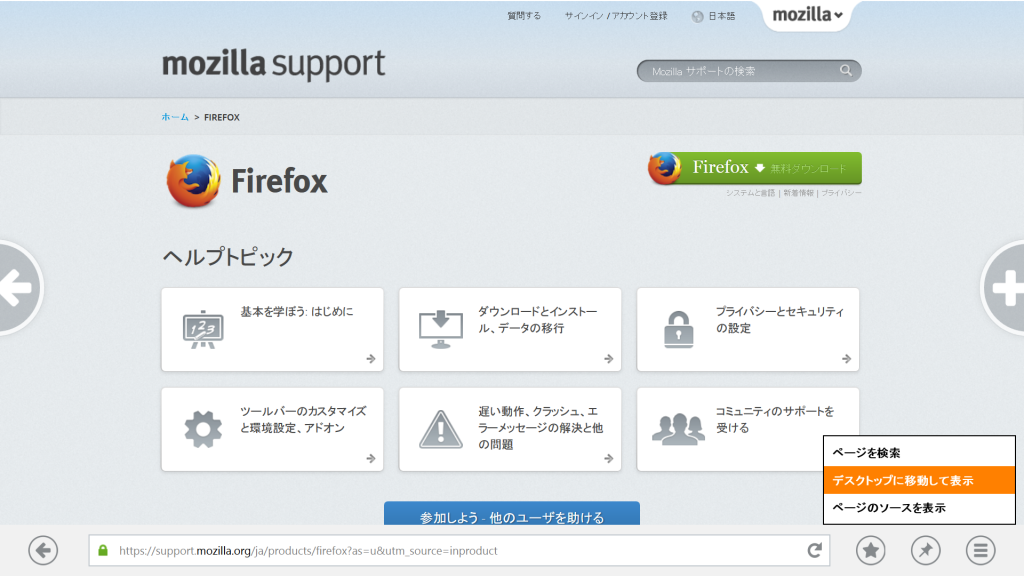Screen dimensions: 1024x576
Task: Click arrow on 基本を学ぼう card
Action: coord(371,359)
